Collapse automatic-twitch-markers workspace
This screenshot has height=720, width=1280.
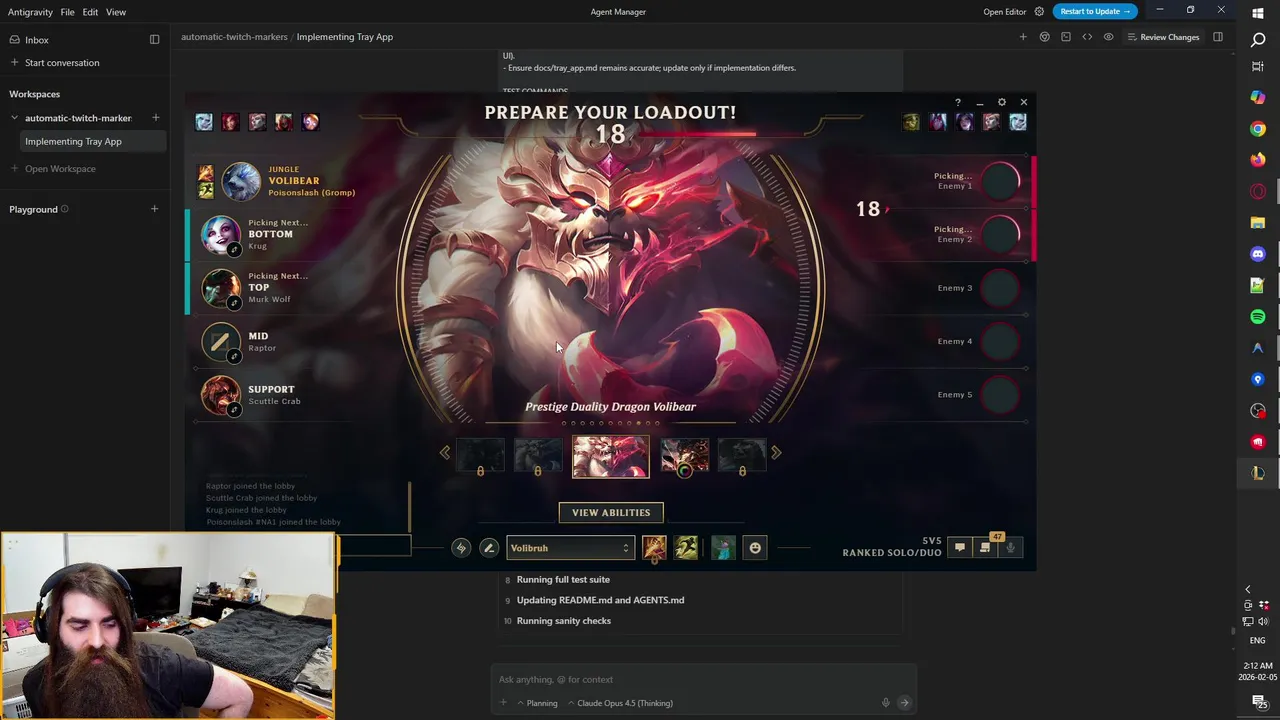click(x=15, y=118)
